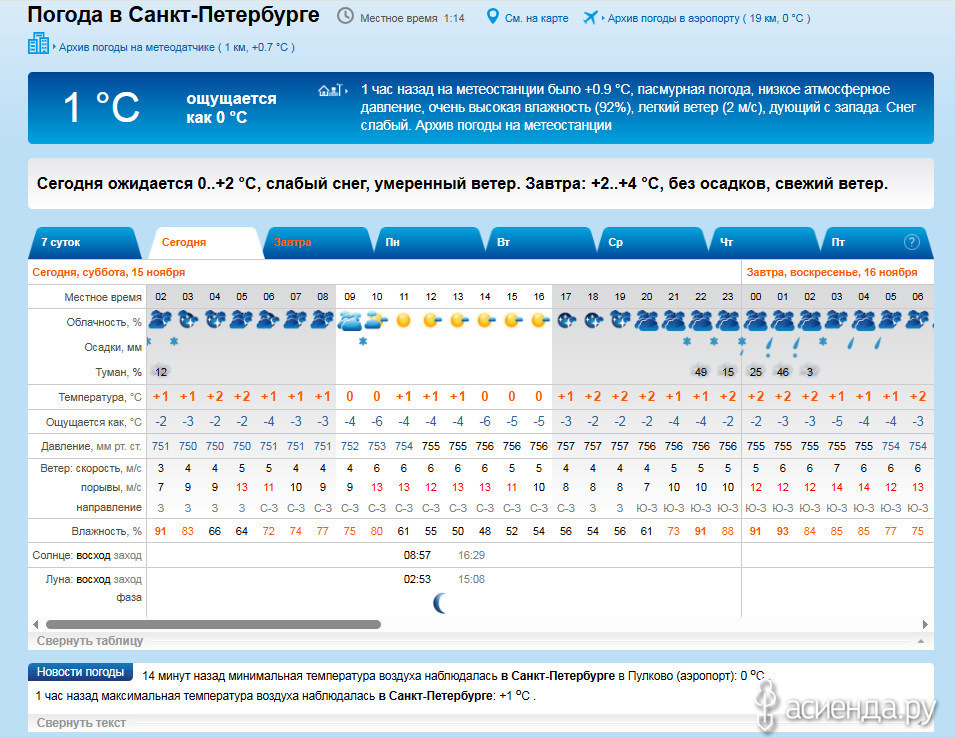Collapse the news text with Свернуть текст
955x737 pixels.
point(81,722)
